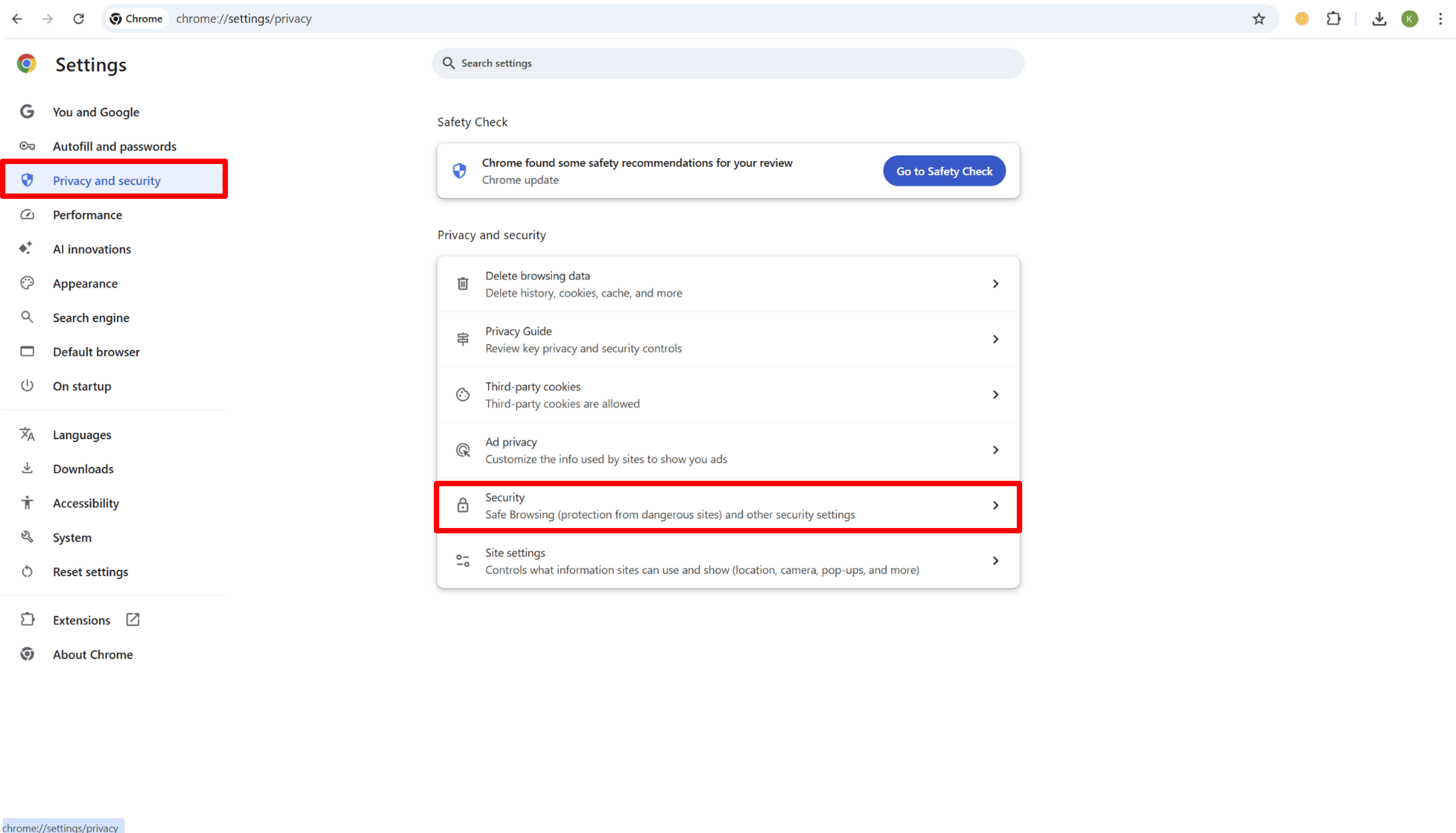Open the Ad privacy row title
Image resolution: width=1456 pixels, height=833 pixels.
point(511,442)
